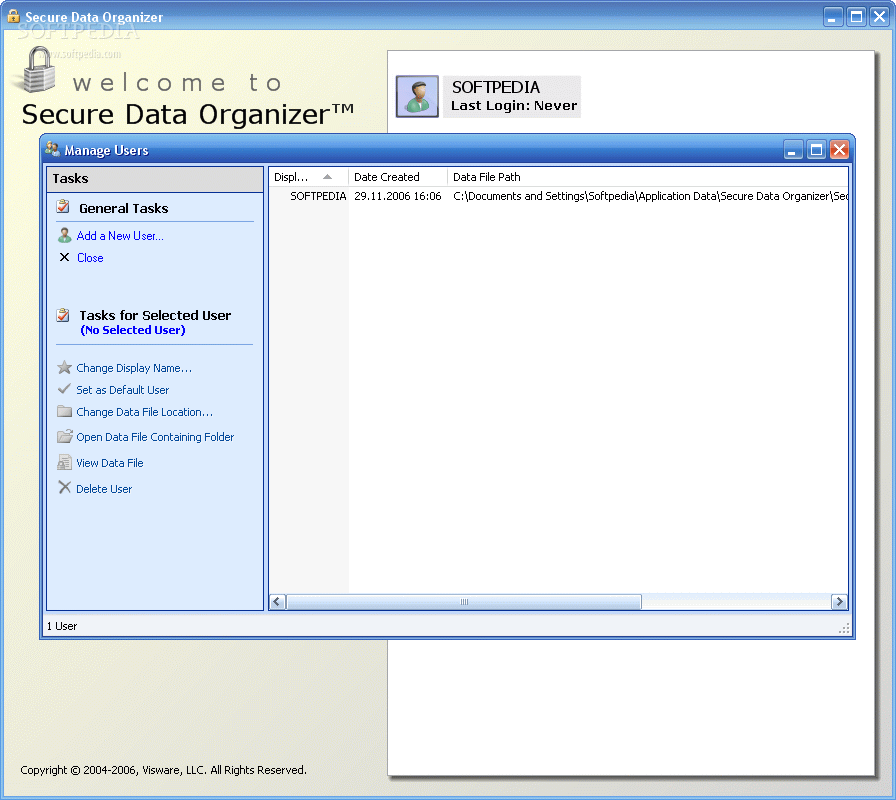The image size is (896, 800).
Task: Close the Manage Users window
Action: coord(839,150)
